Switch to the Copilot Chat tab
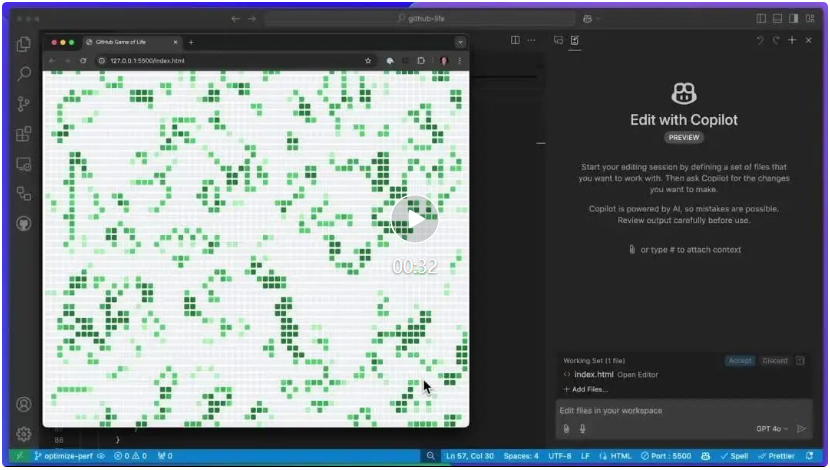The image size is (830, 470). [x=558, y=40]
